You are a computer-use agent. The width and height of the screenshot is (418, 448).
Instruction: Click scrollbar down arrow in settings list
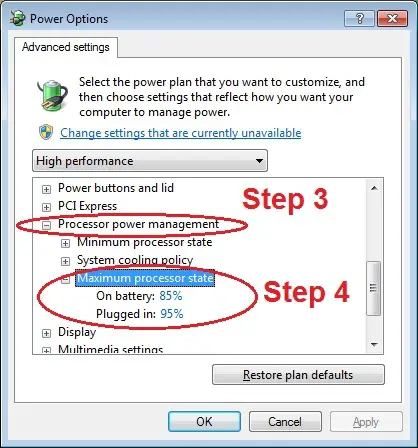tap(374, 344)
